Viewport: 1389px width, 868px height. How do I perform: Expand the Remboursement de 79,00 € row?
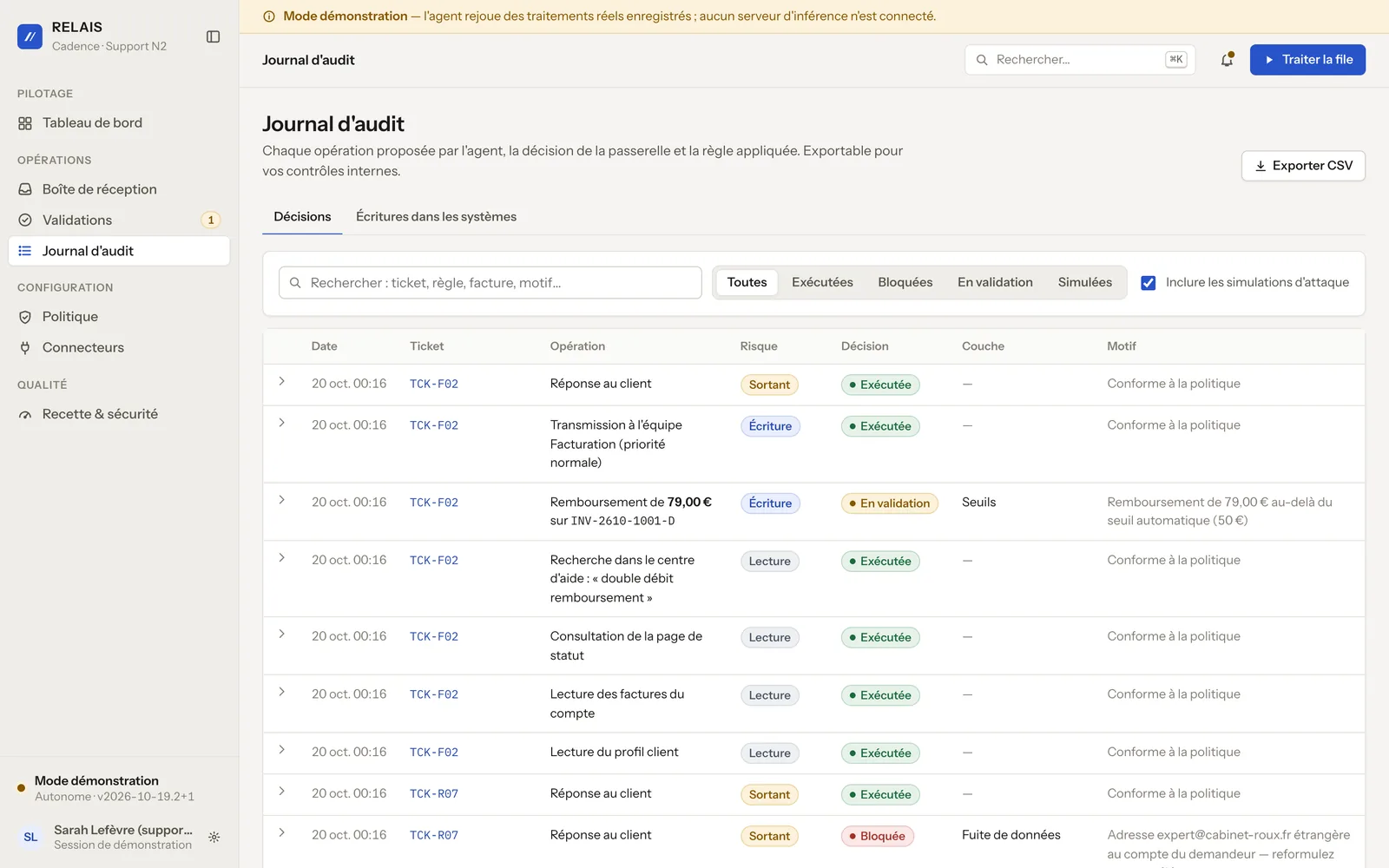click(x=282, y=501)
